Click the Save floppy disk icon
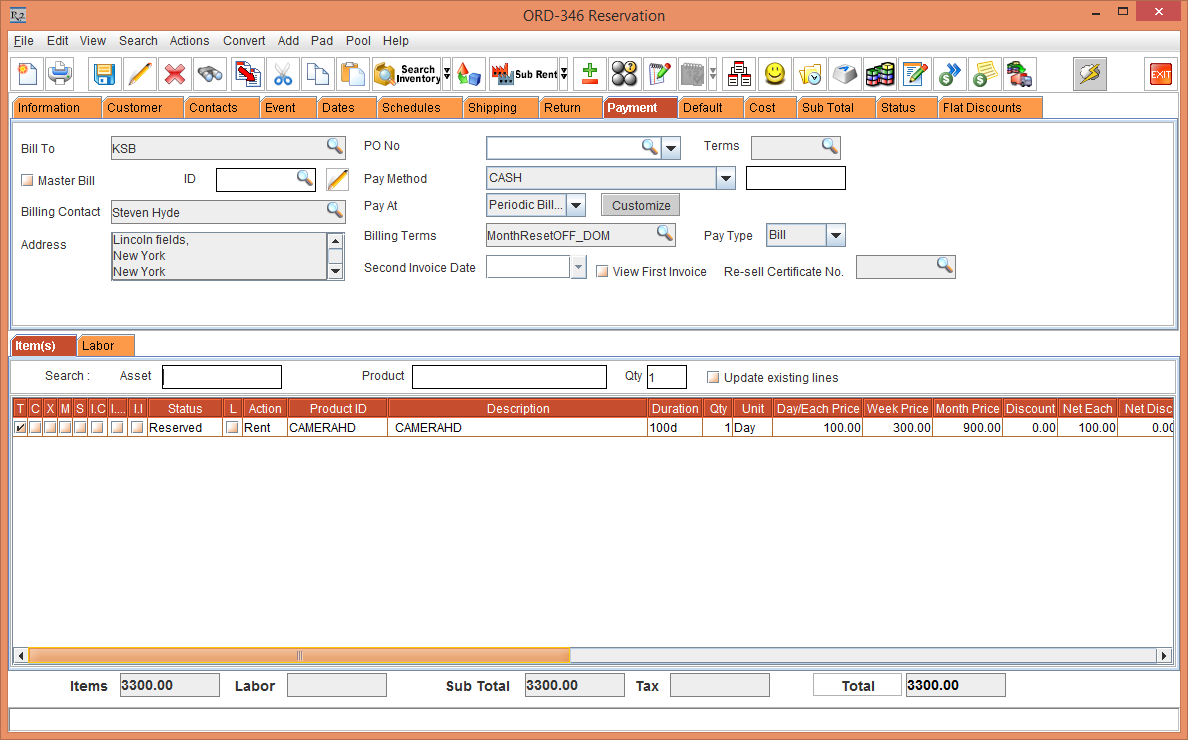 tap(104, 74)
